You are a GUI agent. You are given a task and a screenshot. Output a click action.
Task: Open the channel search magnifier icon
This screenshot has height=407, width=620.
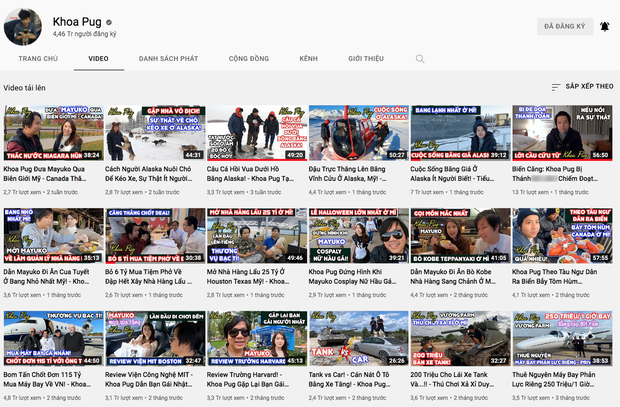420,59
